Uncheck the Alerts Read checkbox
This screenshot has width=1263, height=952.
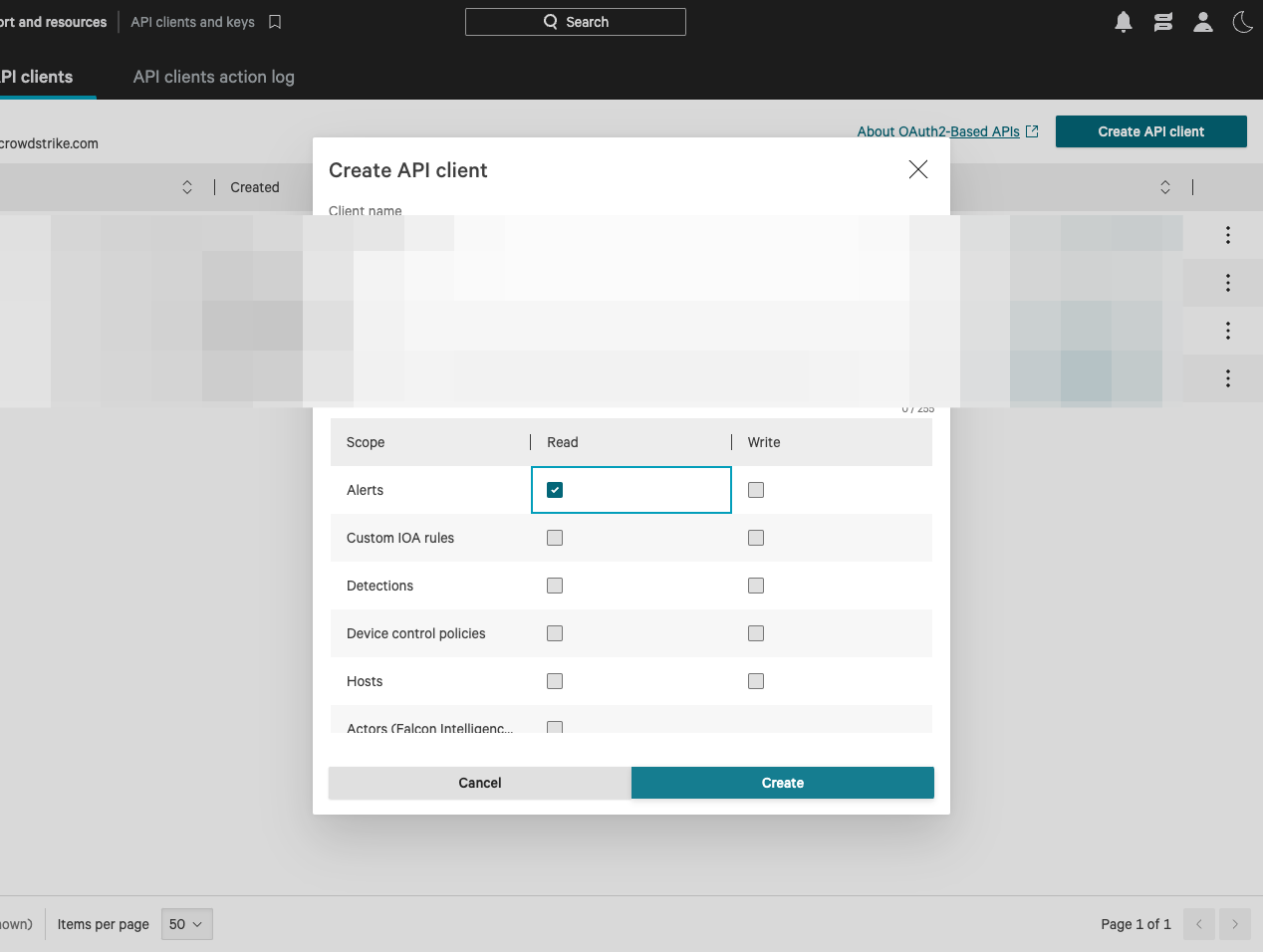pyautogui.click(x=555, y=490)
